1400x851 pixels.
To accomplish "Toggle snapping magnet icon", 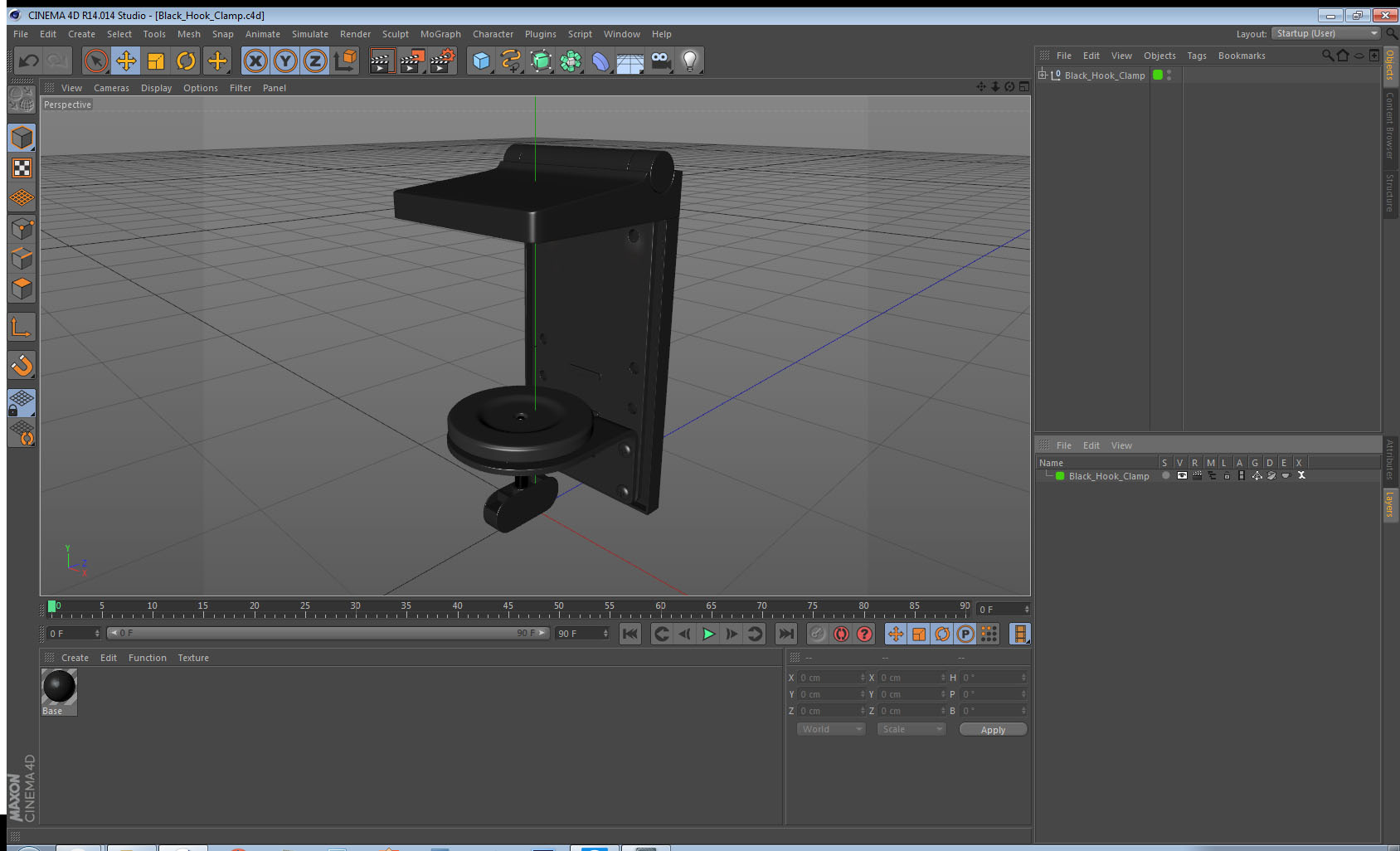I will coord(22,365).
